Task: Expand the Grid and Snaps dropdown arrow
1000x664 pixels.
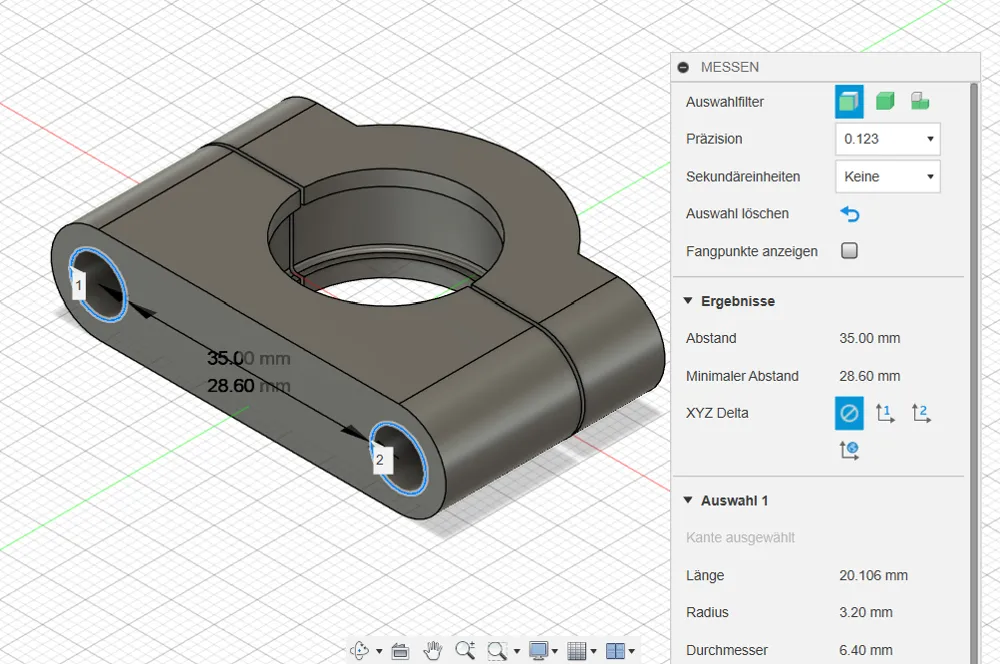Action: tap(594, 651)
